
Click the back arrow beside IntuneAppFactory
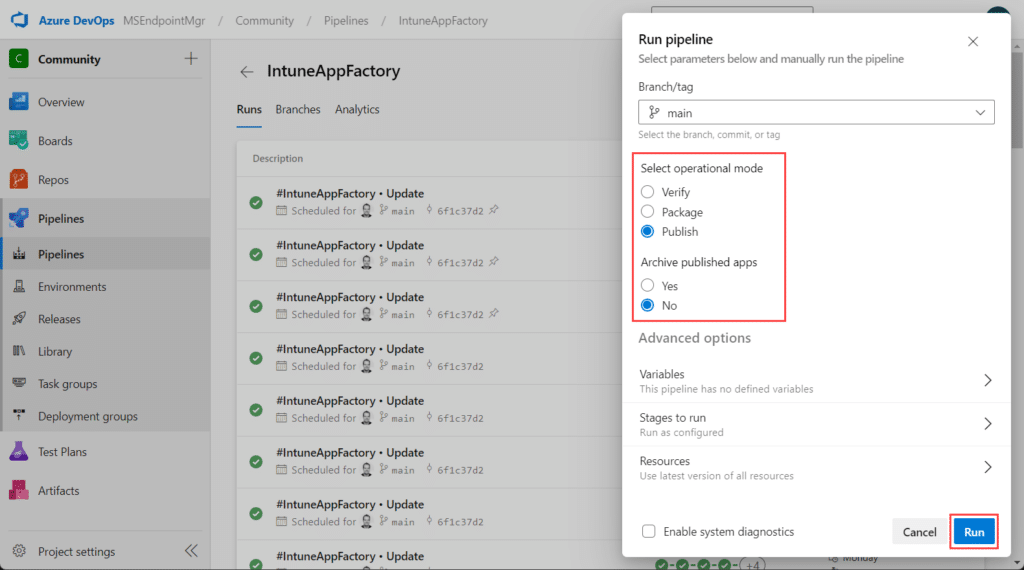point(246,72)
